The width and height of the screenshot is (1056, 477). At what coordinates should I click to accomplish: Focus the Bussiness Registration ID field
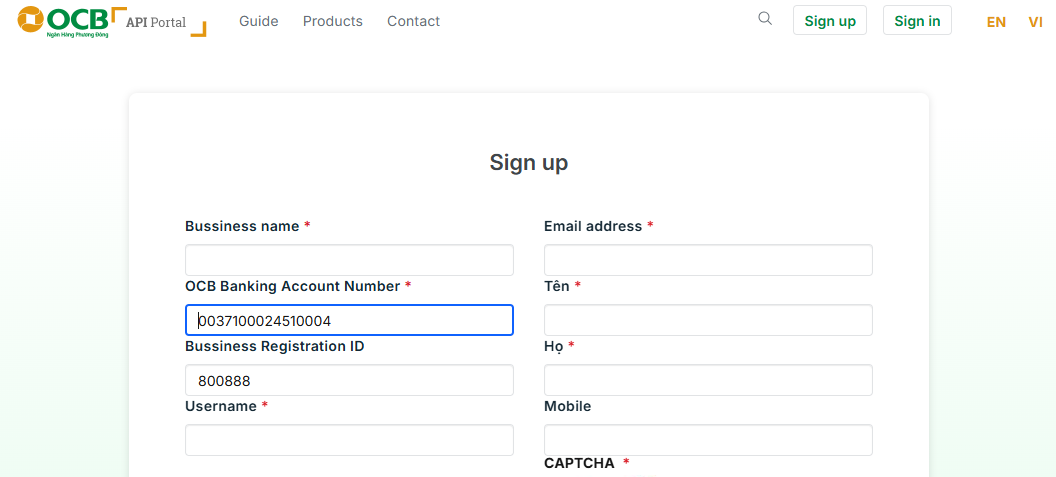click(x=349, y=380)
